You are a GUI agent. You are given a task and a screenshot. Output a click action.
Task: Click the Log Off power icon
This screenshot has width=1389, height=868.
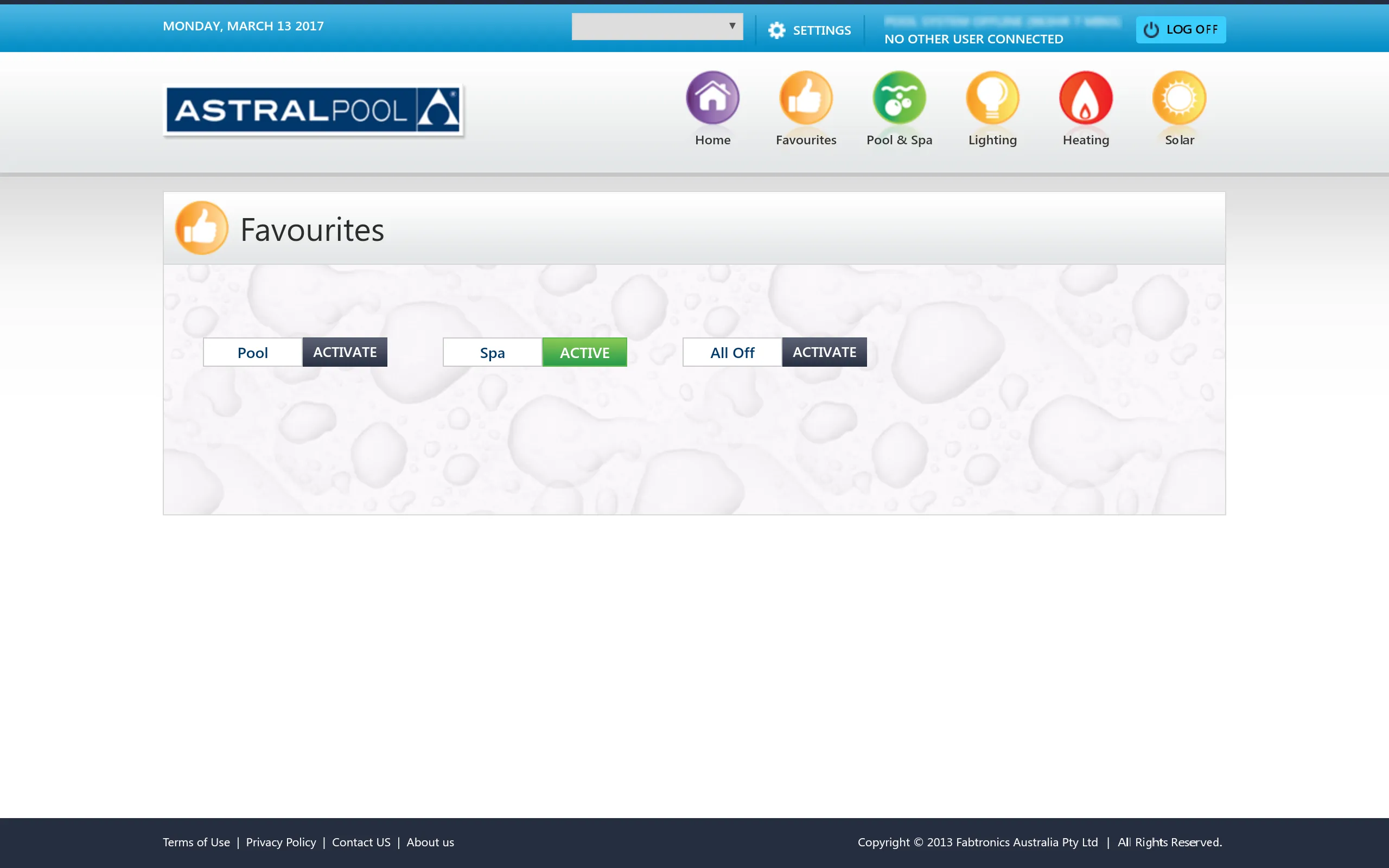pos(1151,29)
